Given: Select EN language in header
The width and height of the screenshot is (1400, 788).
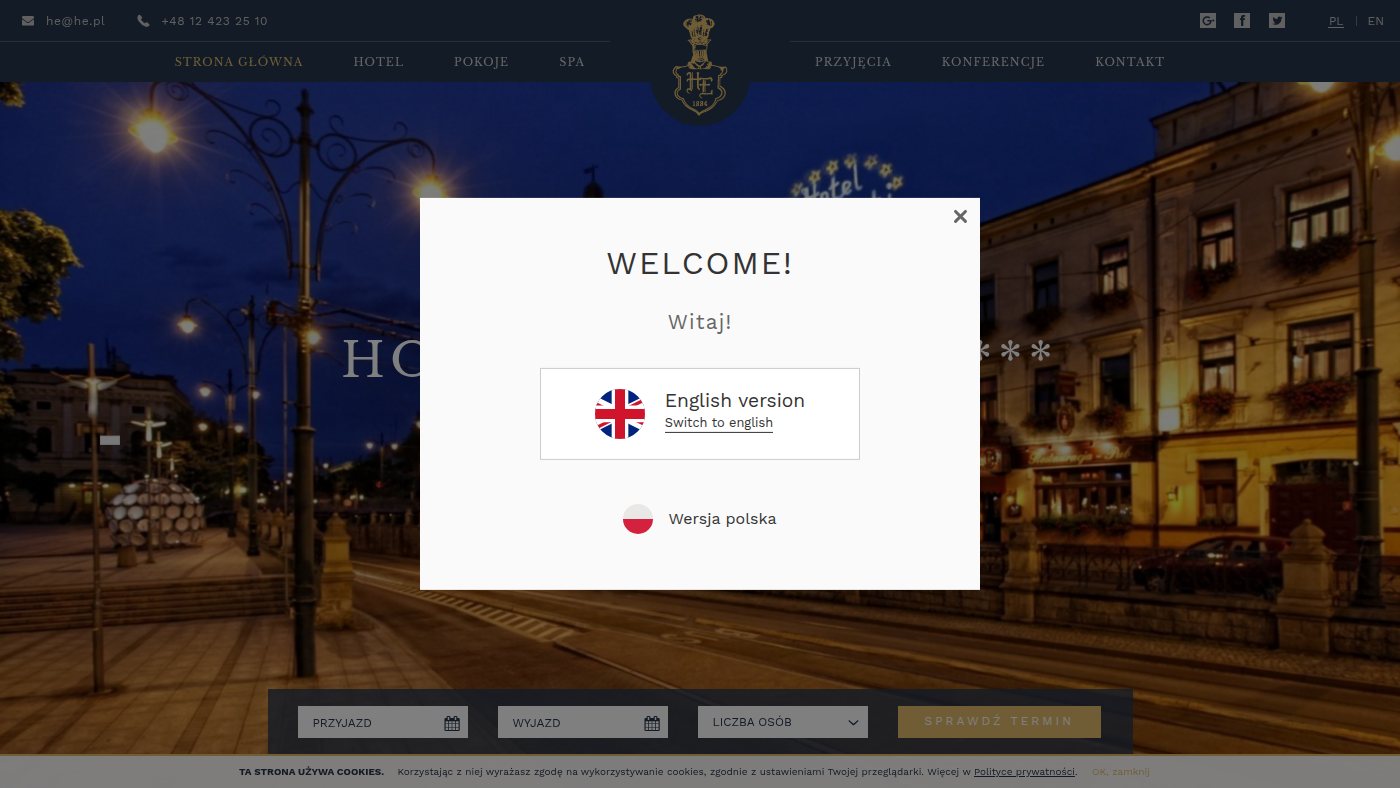Looking at the screenshot, I should 1376,21.
